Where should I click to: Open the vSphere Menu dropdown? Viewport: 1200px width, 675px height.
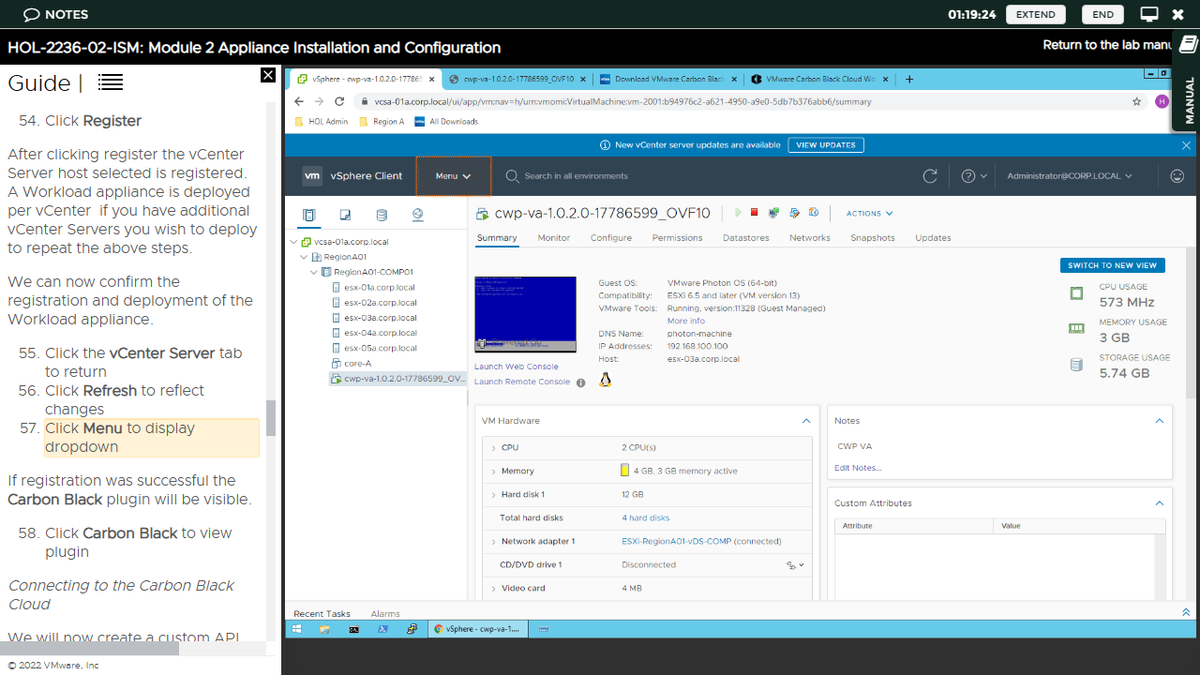(x=453, y=176)
